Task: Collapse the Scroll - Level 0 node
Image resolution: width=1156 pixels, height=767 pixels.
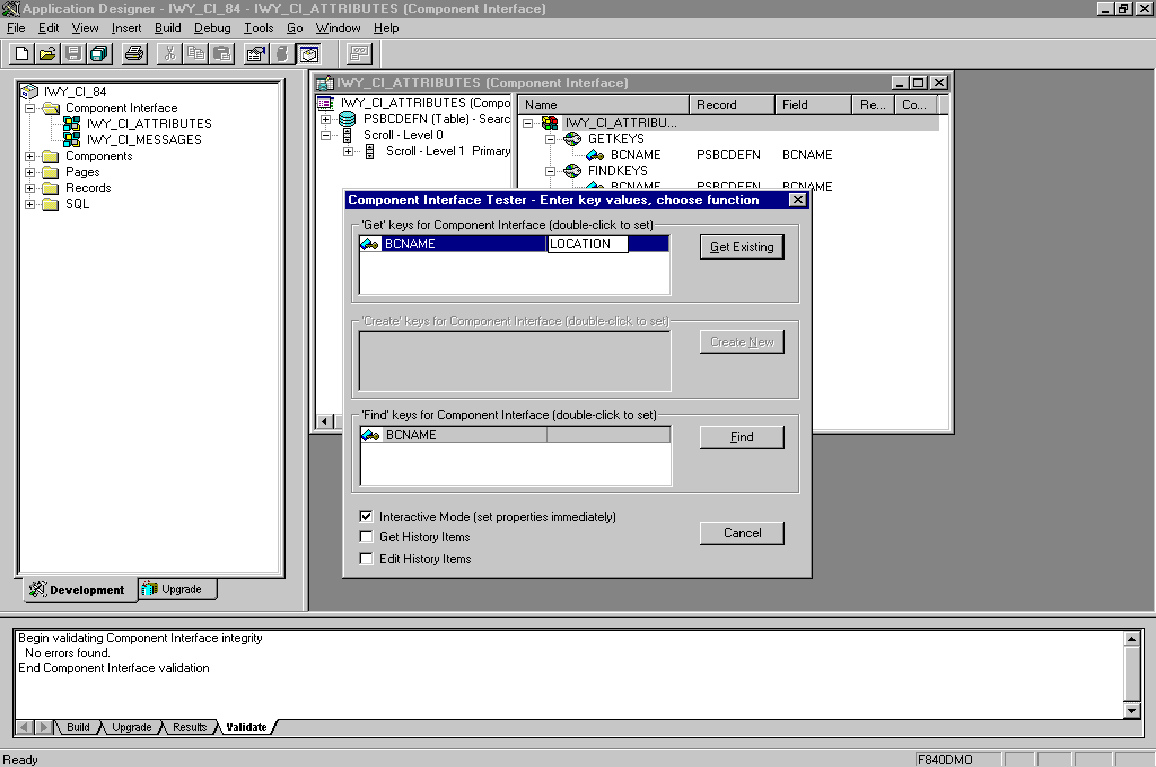Action: 326,135
